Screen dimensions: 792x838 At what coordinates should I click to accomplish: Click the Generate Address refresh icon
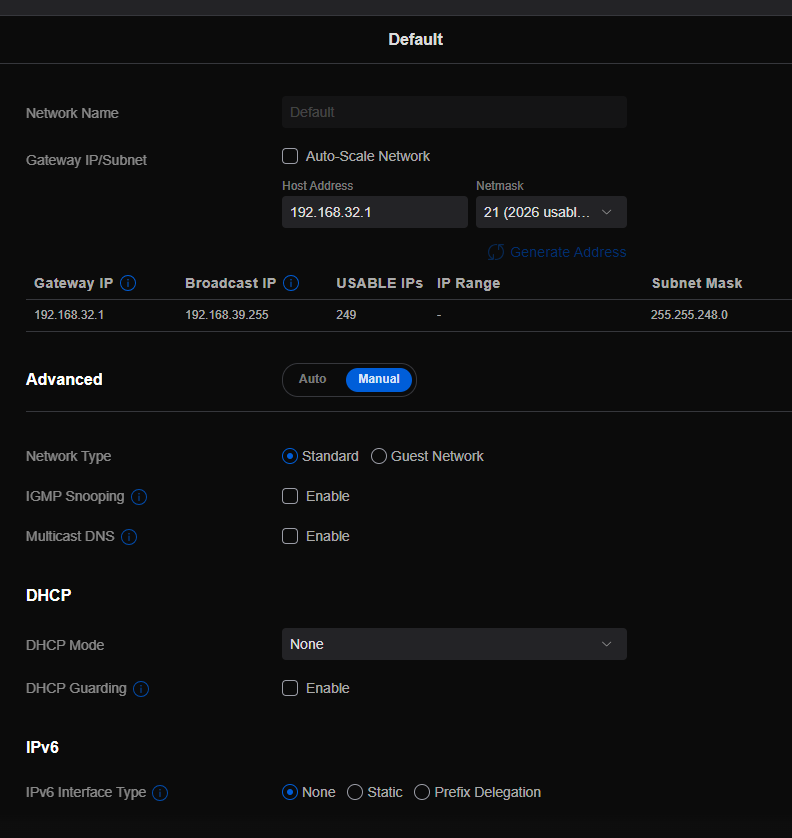pyautogui.click(x=496, y=252)
